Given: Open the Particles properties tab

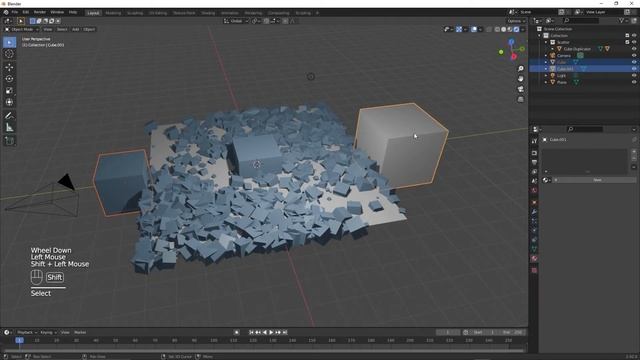Looking at the screenshot, I should point(534,221).
